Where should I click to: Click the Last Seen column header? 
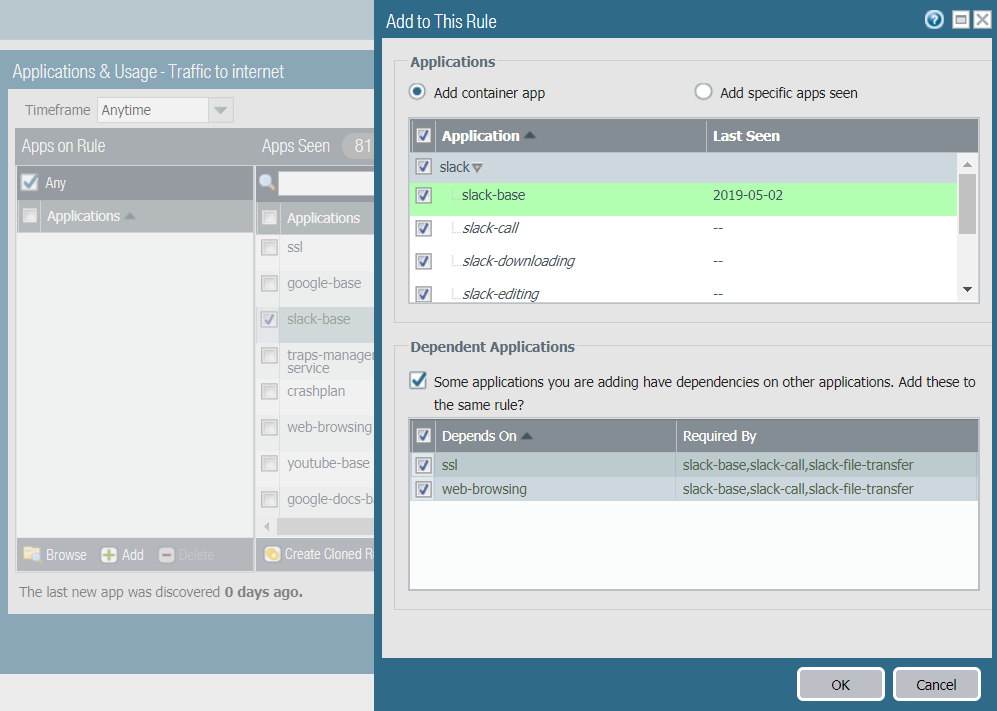(746, 136)
